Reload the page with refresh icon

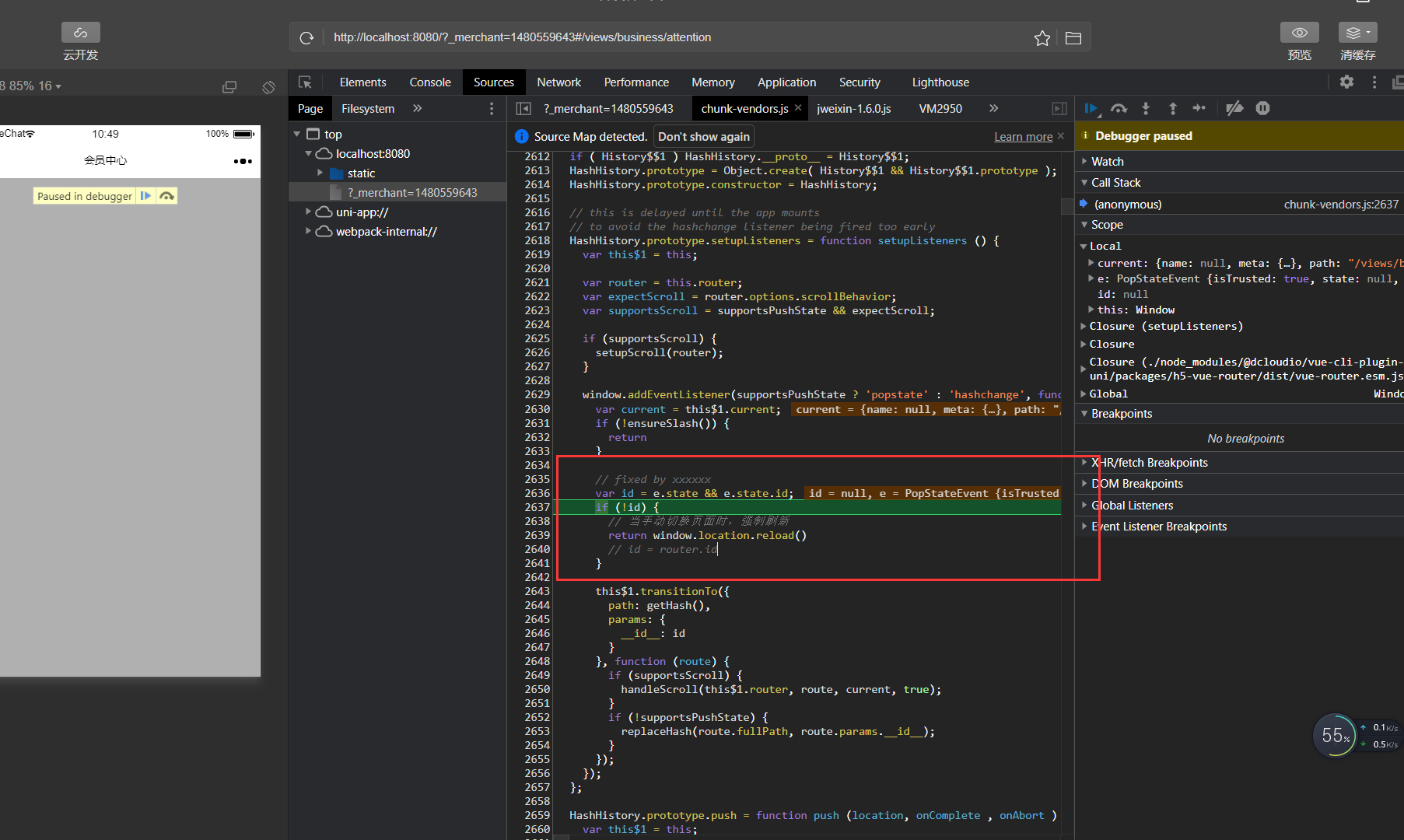[306, 37]
